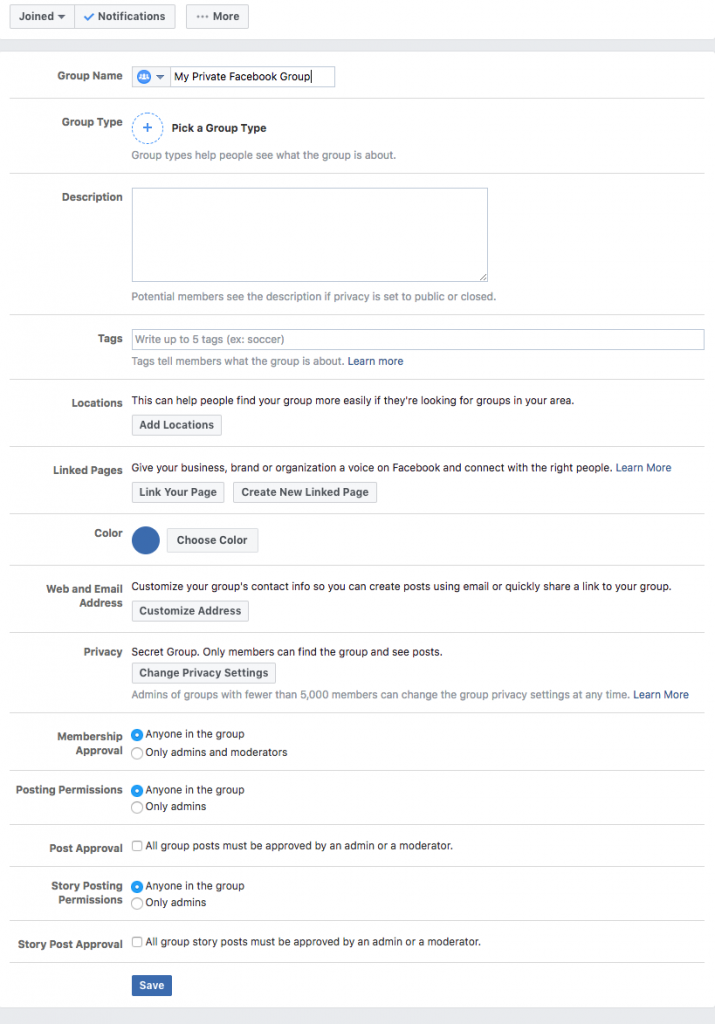Click the Add Locations button
Viewport: 715px width, 1024px height.
[176, 424]
